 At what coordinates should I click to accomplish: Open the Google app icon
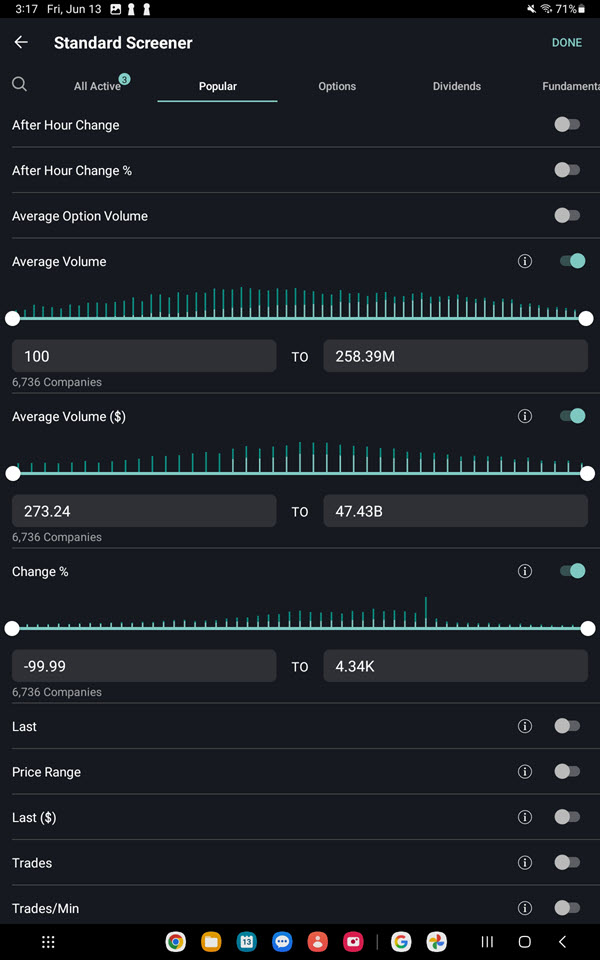click(401, 942)
